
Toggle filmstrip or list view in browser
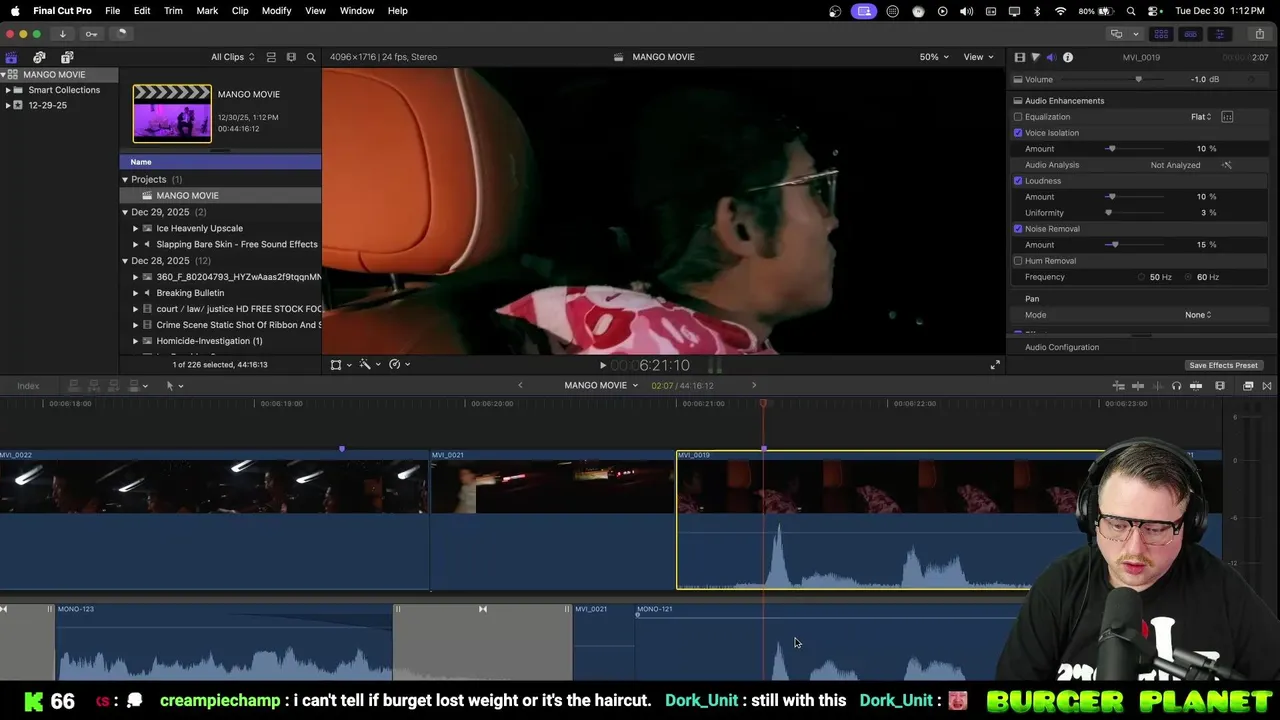271,57
